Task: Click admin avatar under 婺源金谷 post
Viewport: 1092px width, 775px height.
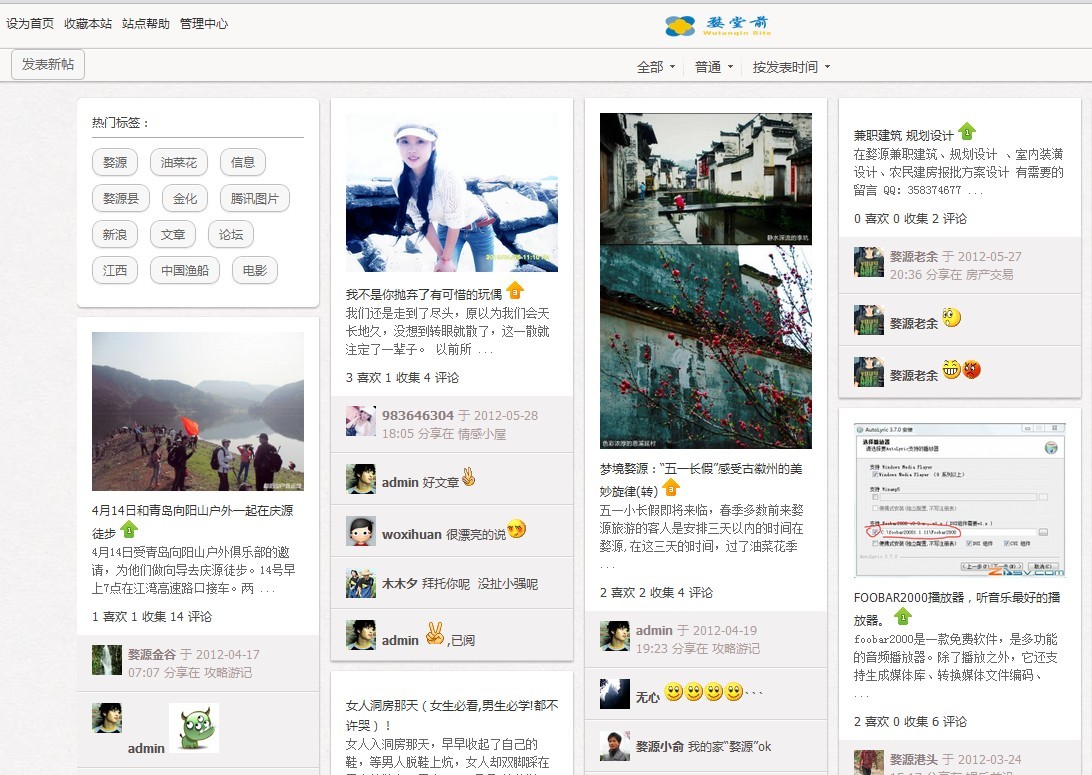Action: (107, 718)
